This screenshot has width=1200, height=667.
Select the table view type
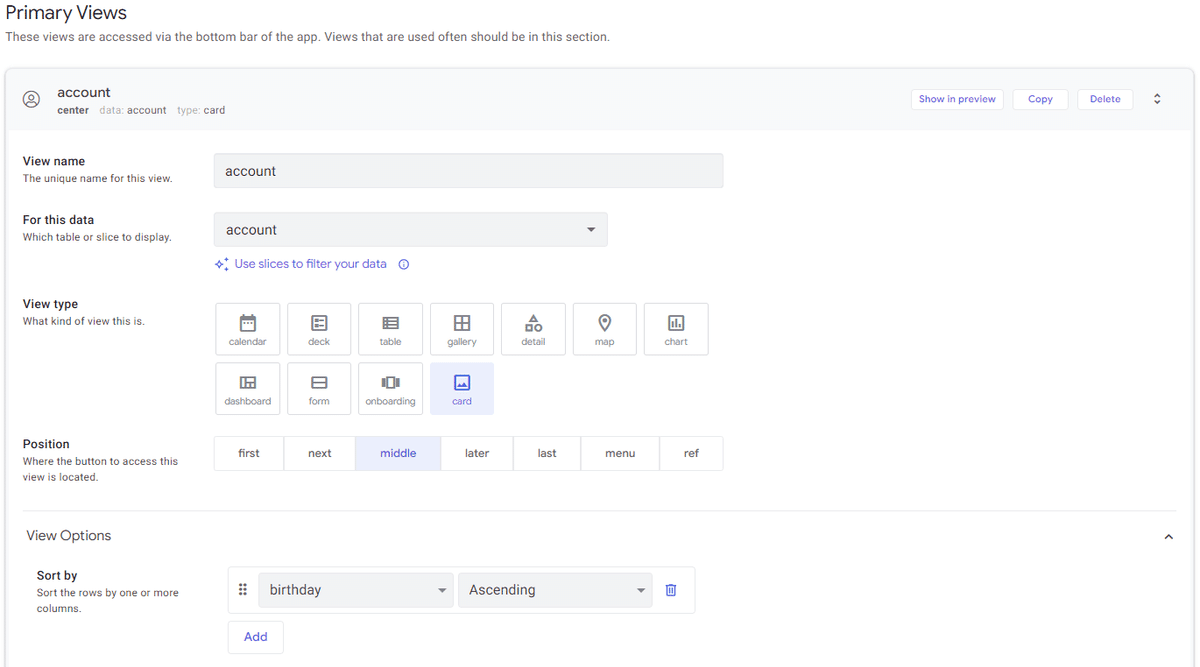click(x=390, y=329)
